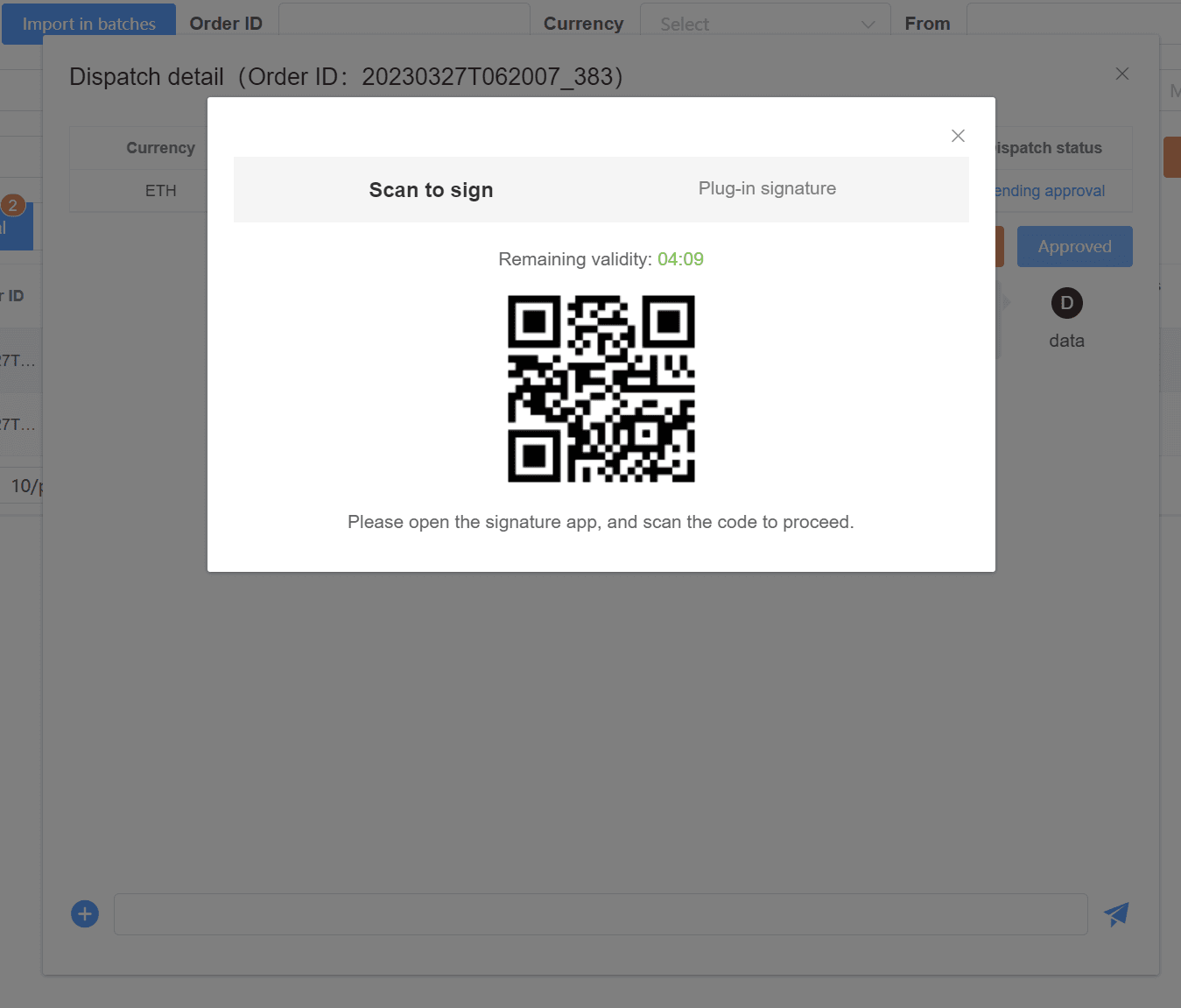Screen dimensions: 1181x1008
Task: Click the Order ID search input field
Action: pos(404,24)
